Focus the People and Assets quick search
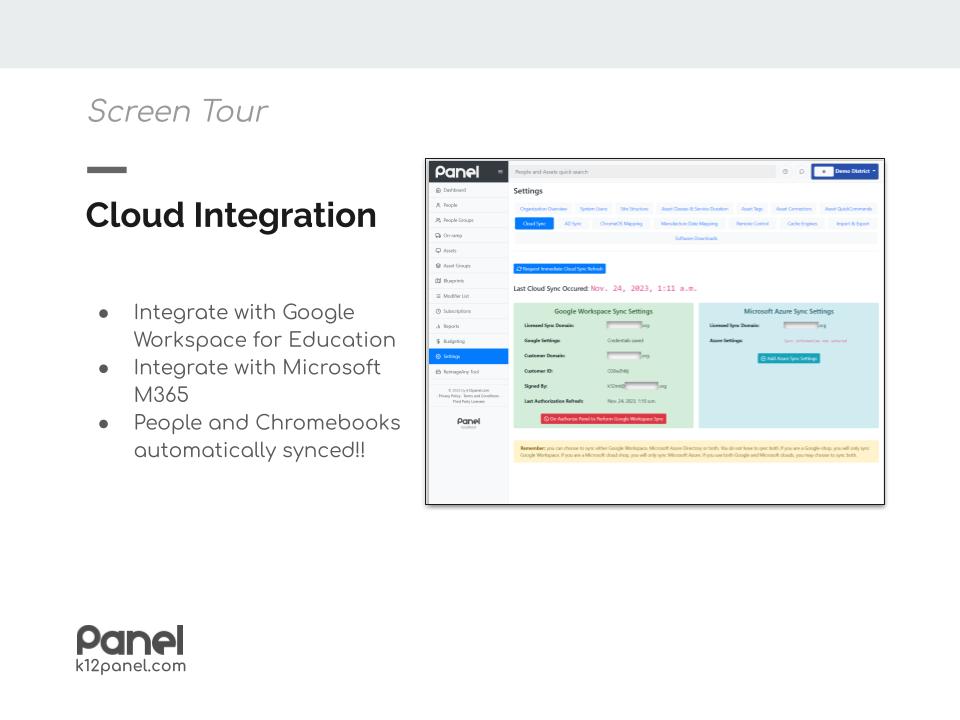The height and width of the screenshot is (720, 960). click(643, 172)
